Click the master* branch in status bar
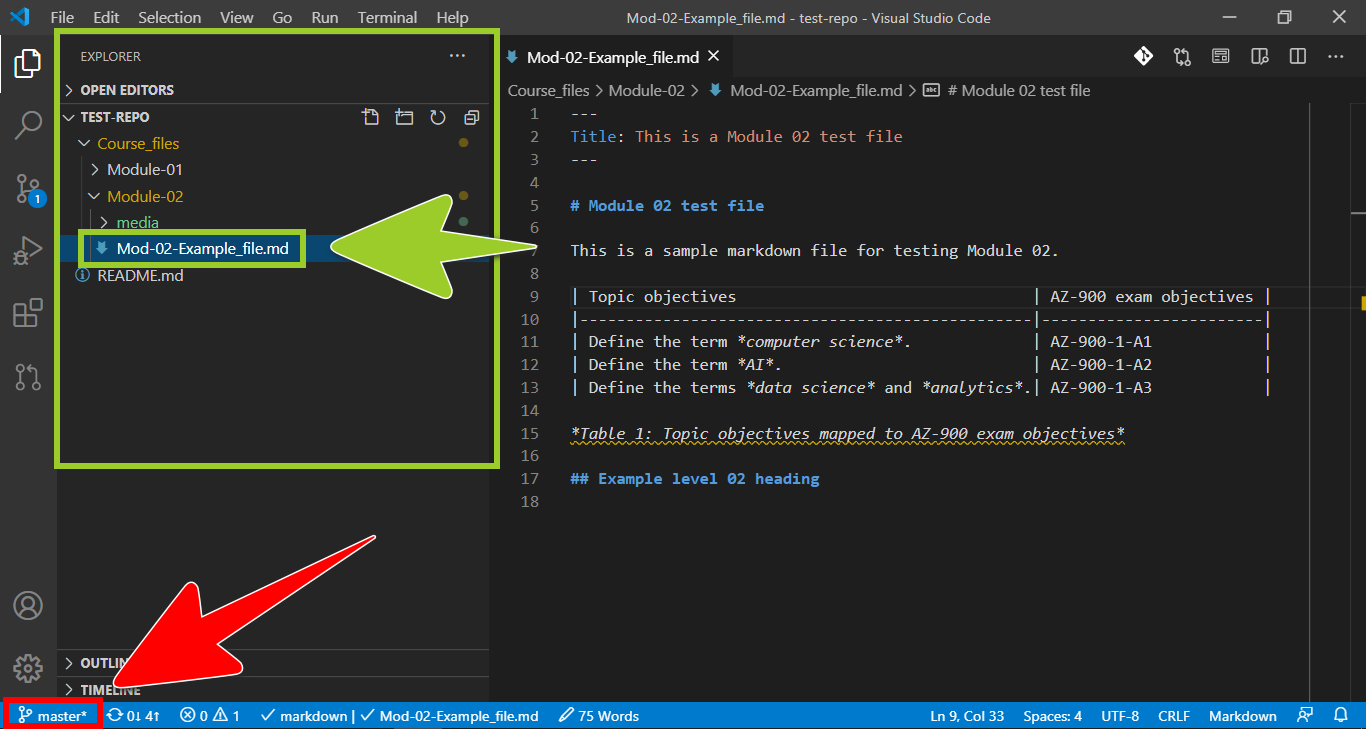Image resolution: width=1366 pixels, height=729 pixels. pyautogui.click(x=53, y=715)
